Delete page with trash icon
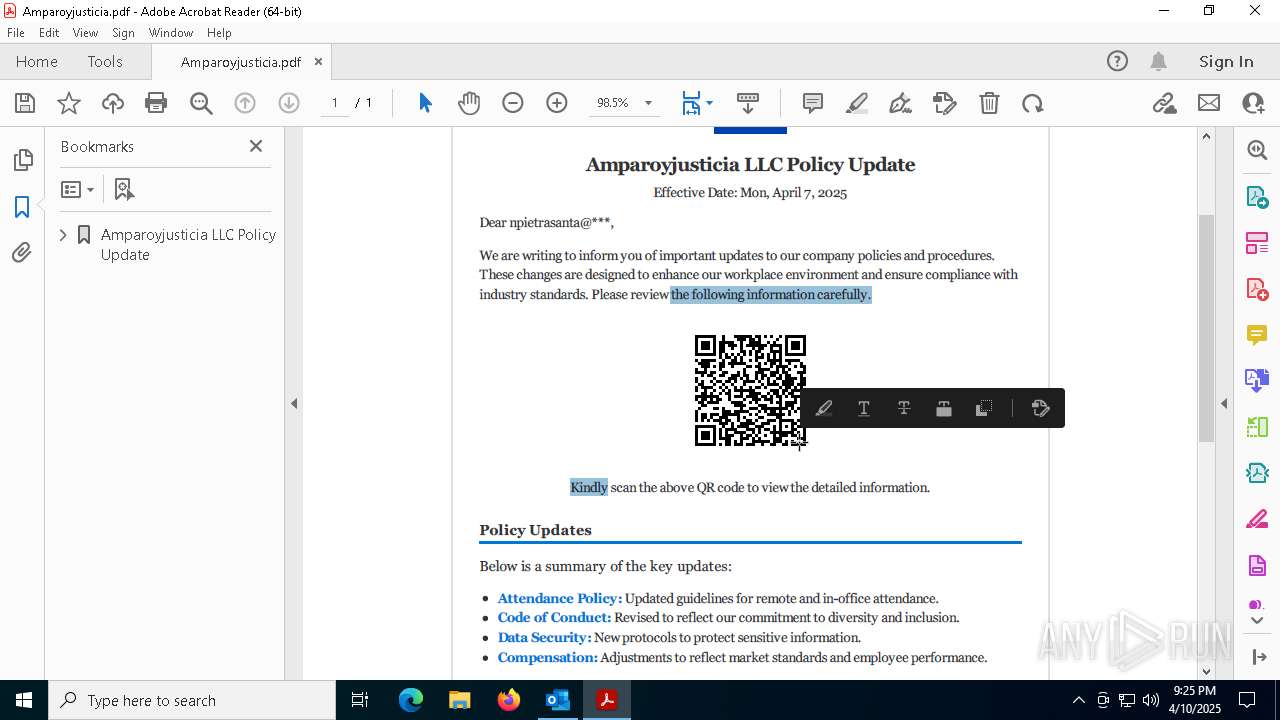This screenshot has height=720, width=1280. tap(989, 103)
